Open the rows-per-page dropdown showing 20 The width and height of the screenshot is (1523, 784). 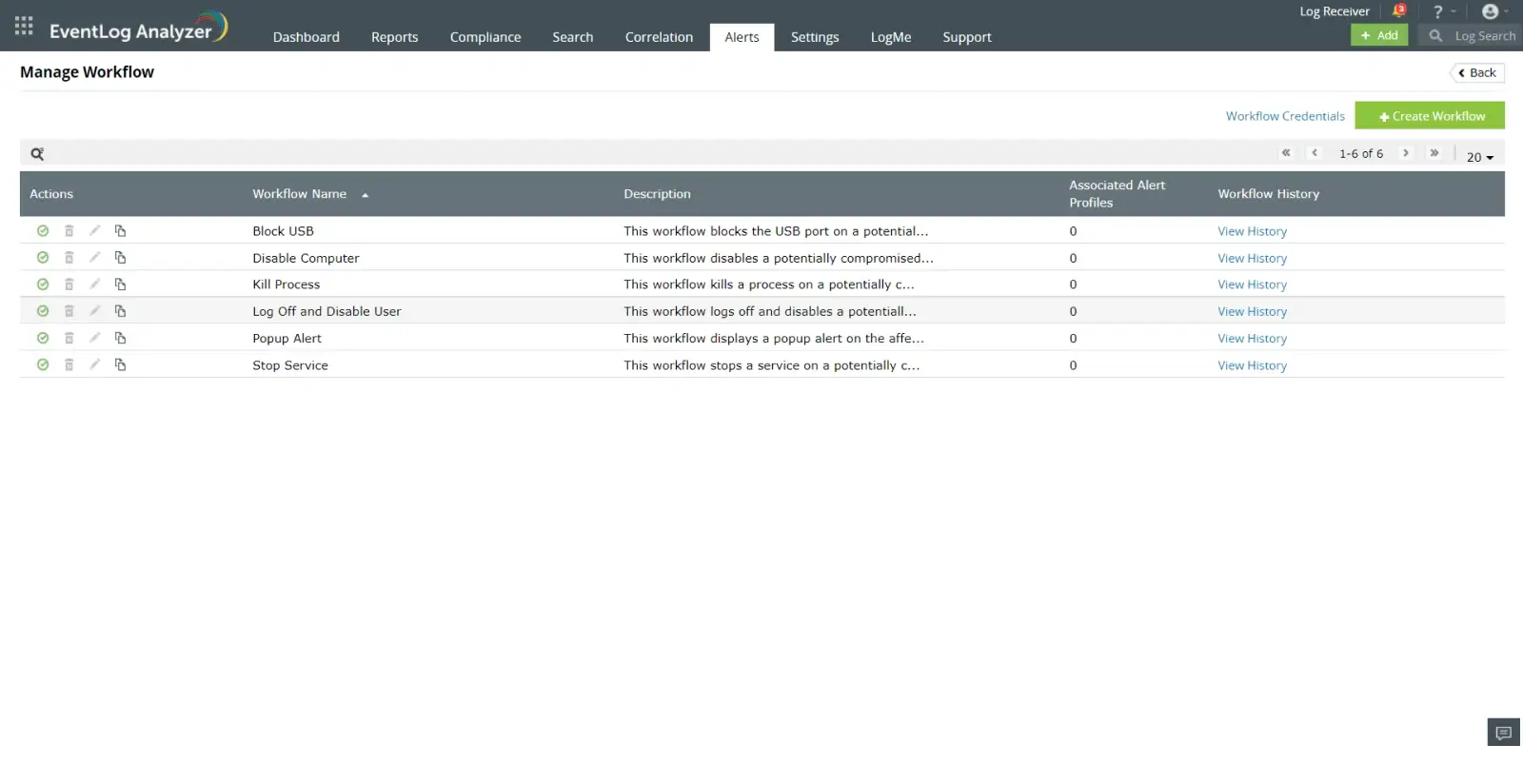[1480, 157]
